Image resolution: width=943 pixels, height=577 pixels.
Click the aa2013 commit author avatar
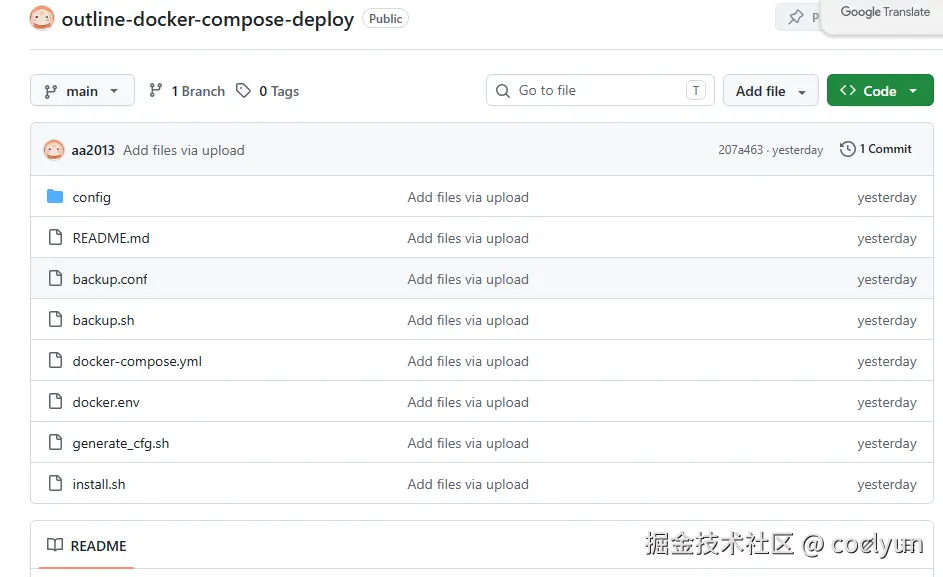pyautogui.click(x=54, y=150)
